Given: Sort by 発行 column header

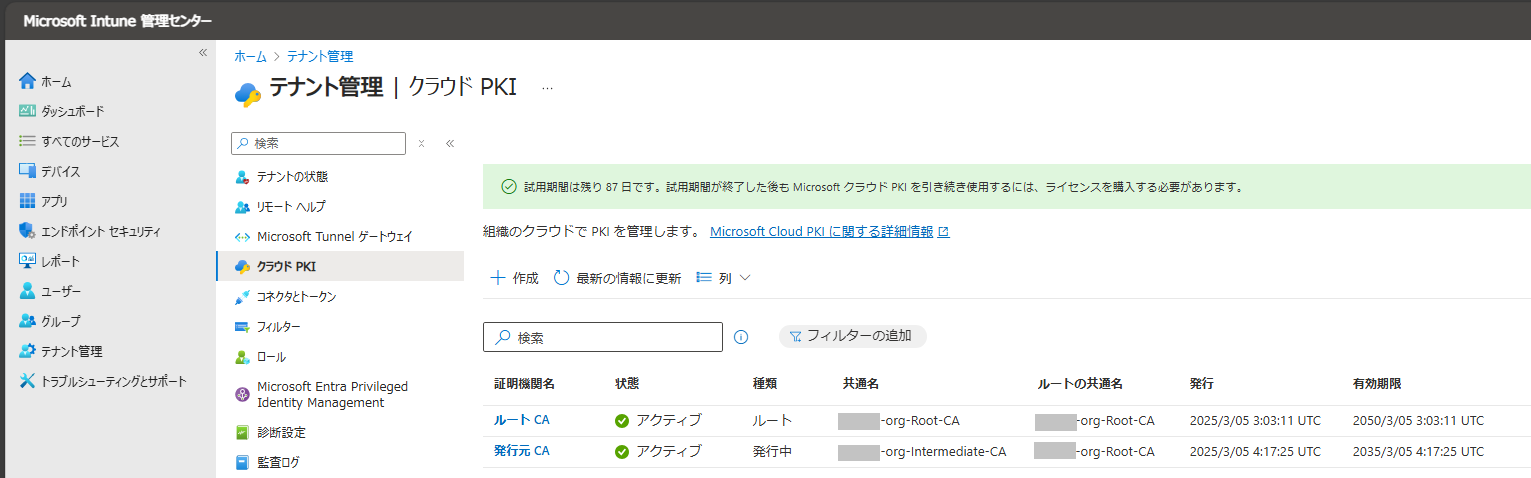Looking at the screenshot, I should click(1202, 384).
